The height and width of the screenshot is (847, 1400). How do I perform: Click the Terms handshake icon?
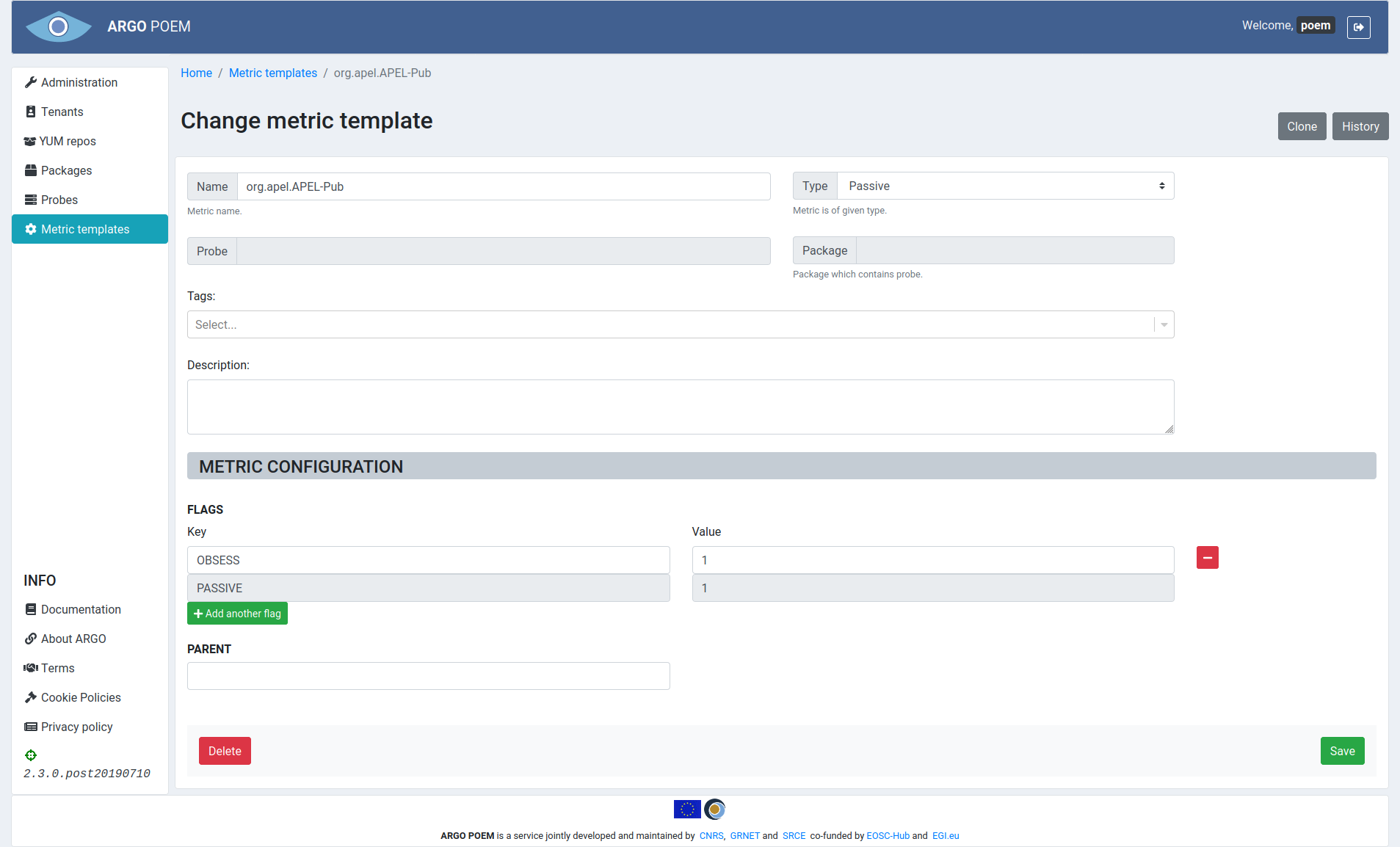click(31, 668)
